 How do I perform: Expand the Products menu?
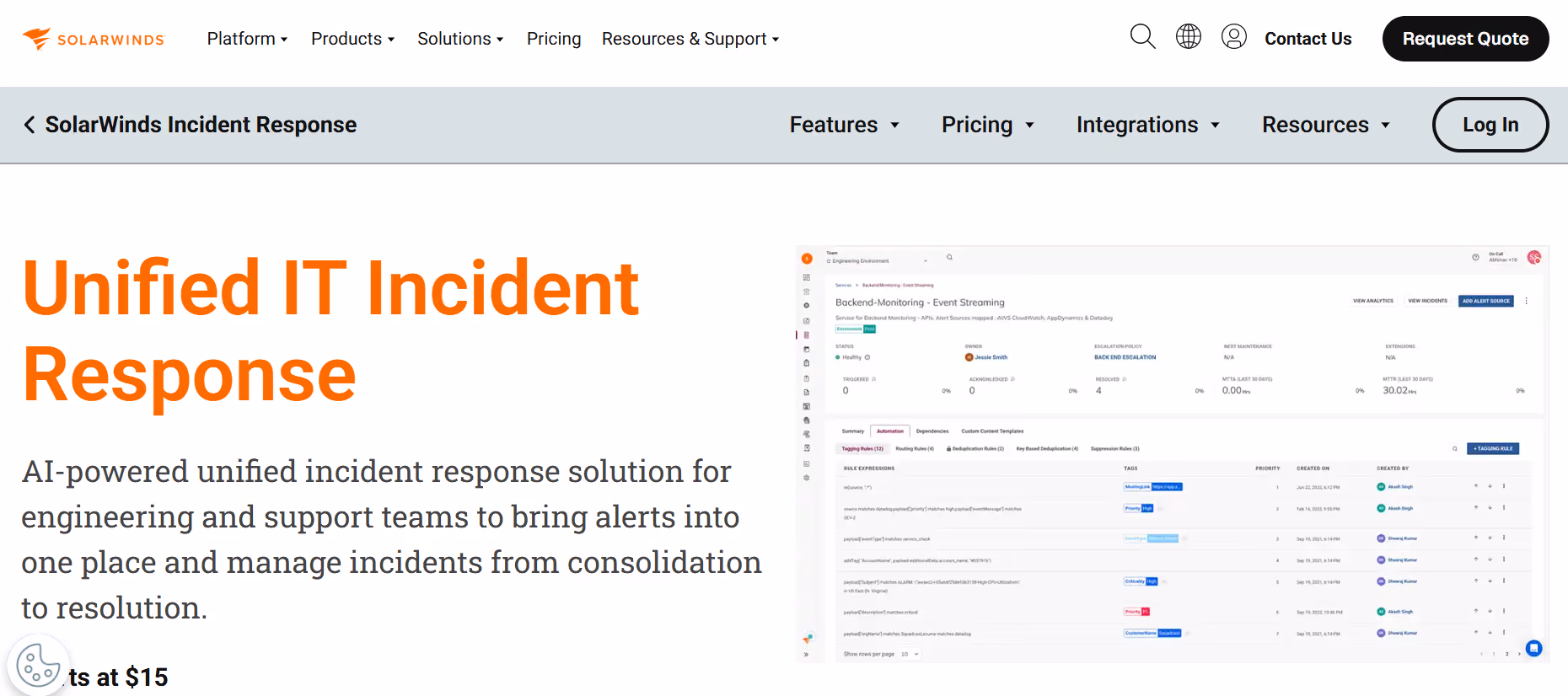click(x=353, y=39)
